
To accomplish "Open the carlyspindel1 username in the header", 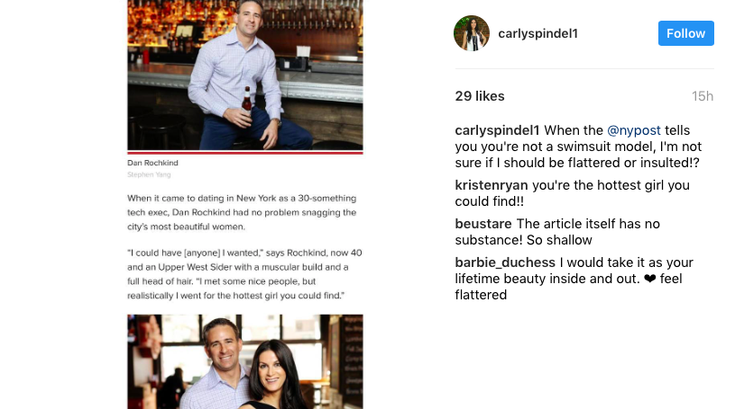I will [538, 34].
